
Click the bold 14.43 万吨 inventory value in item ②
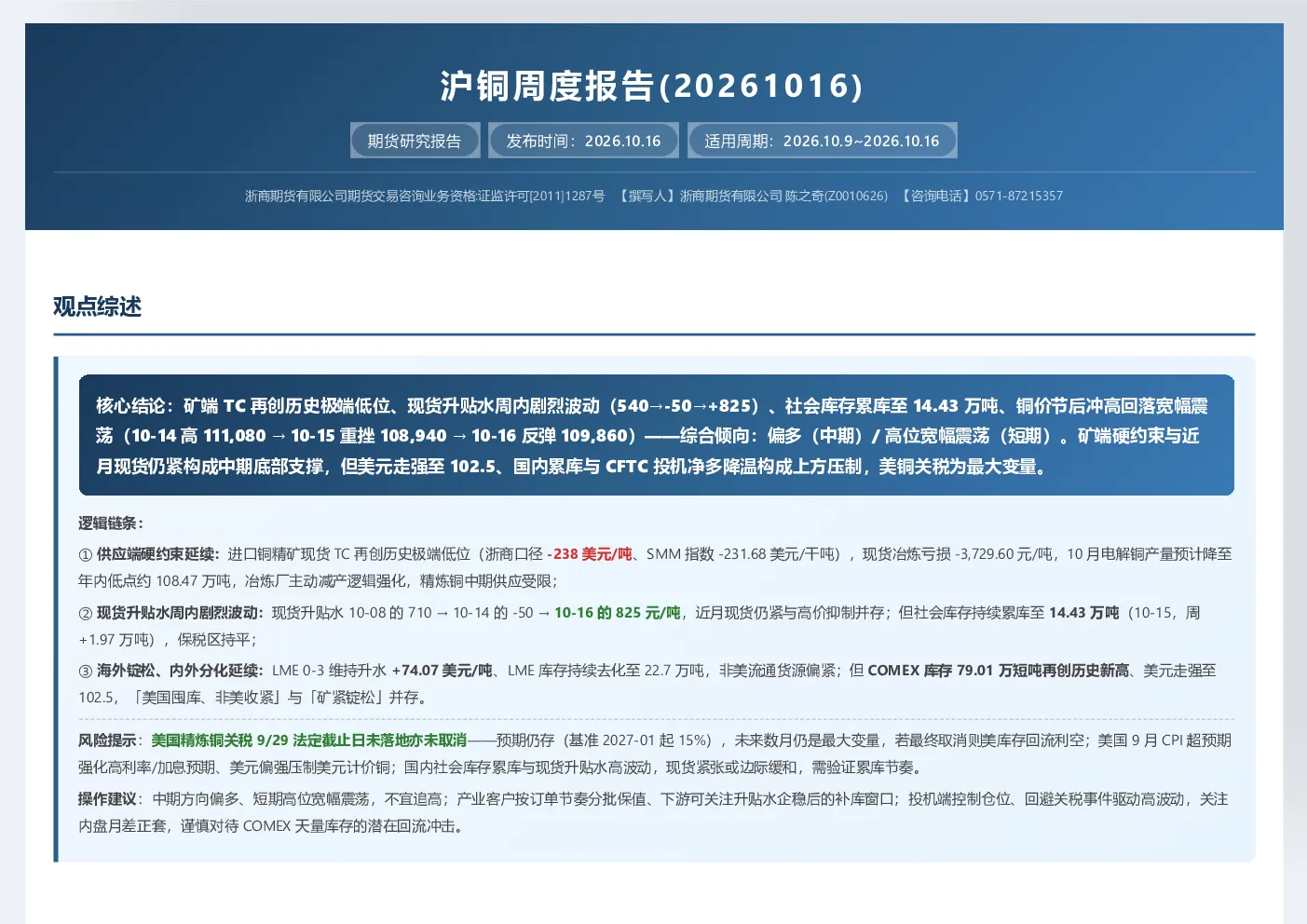[x=1083, y=613]
